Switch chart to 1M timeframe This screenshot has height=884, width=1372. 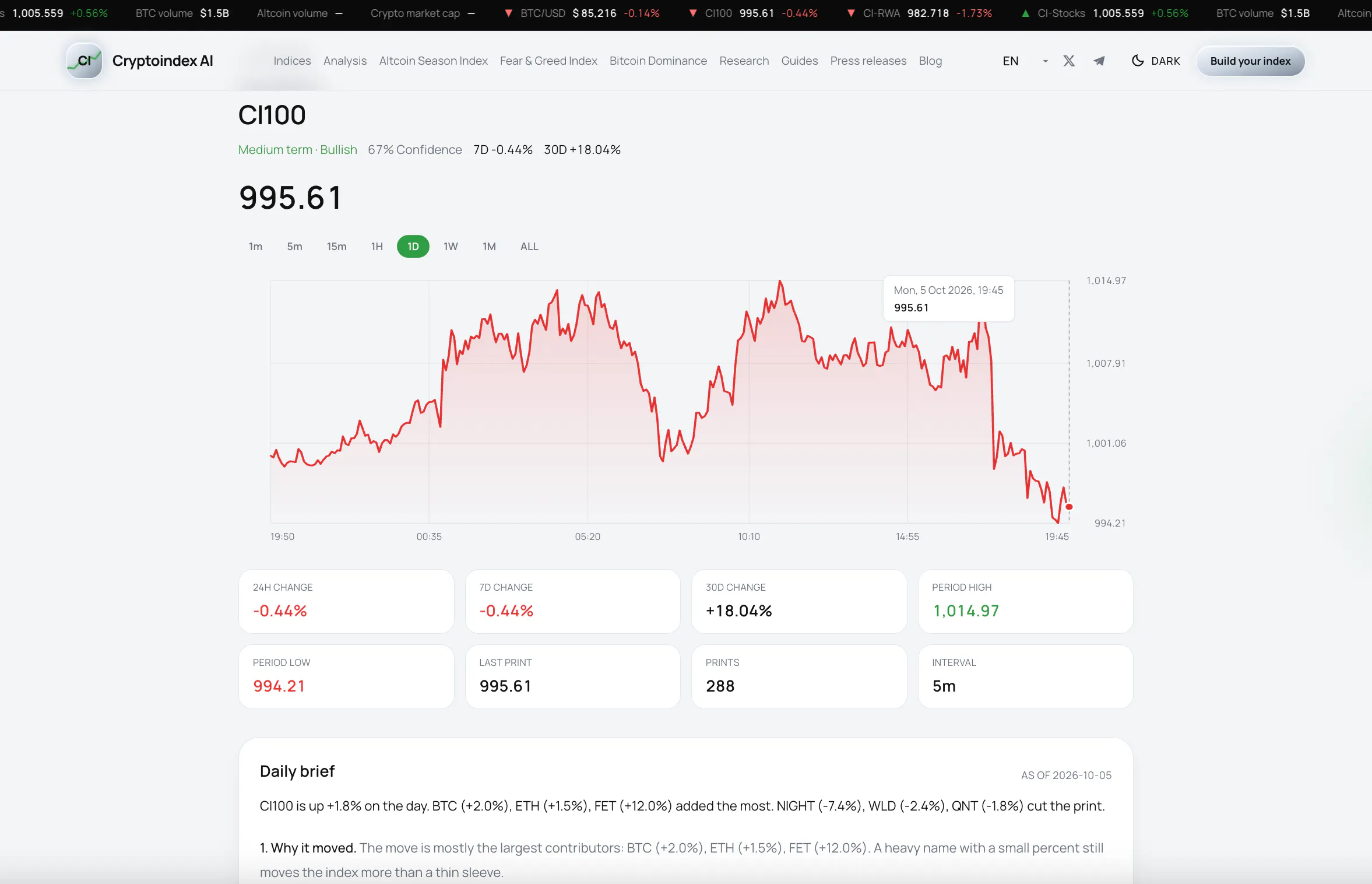[489, 246]
